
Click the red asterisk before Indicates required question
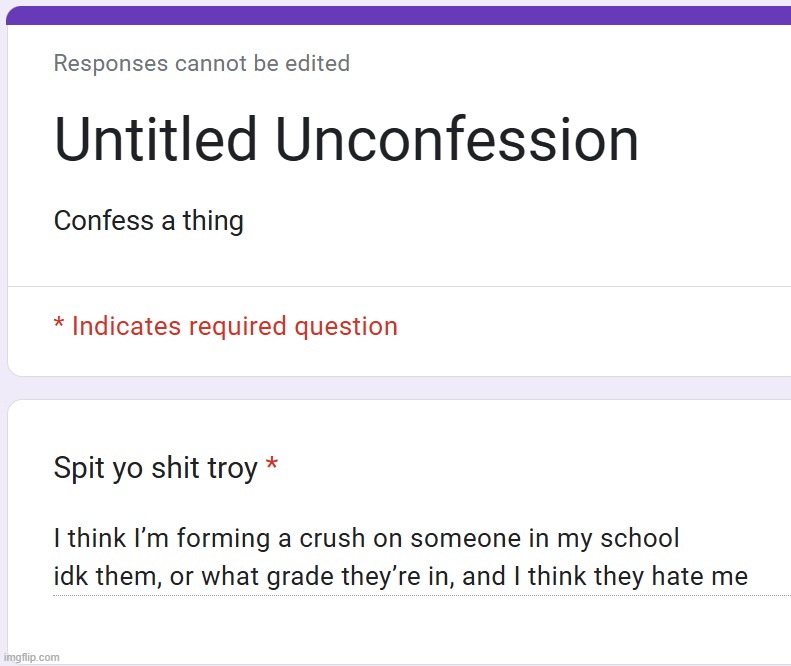[x=59, y=322]
